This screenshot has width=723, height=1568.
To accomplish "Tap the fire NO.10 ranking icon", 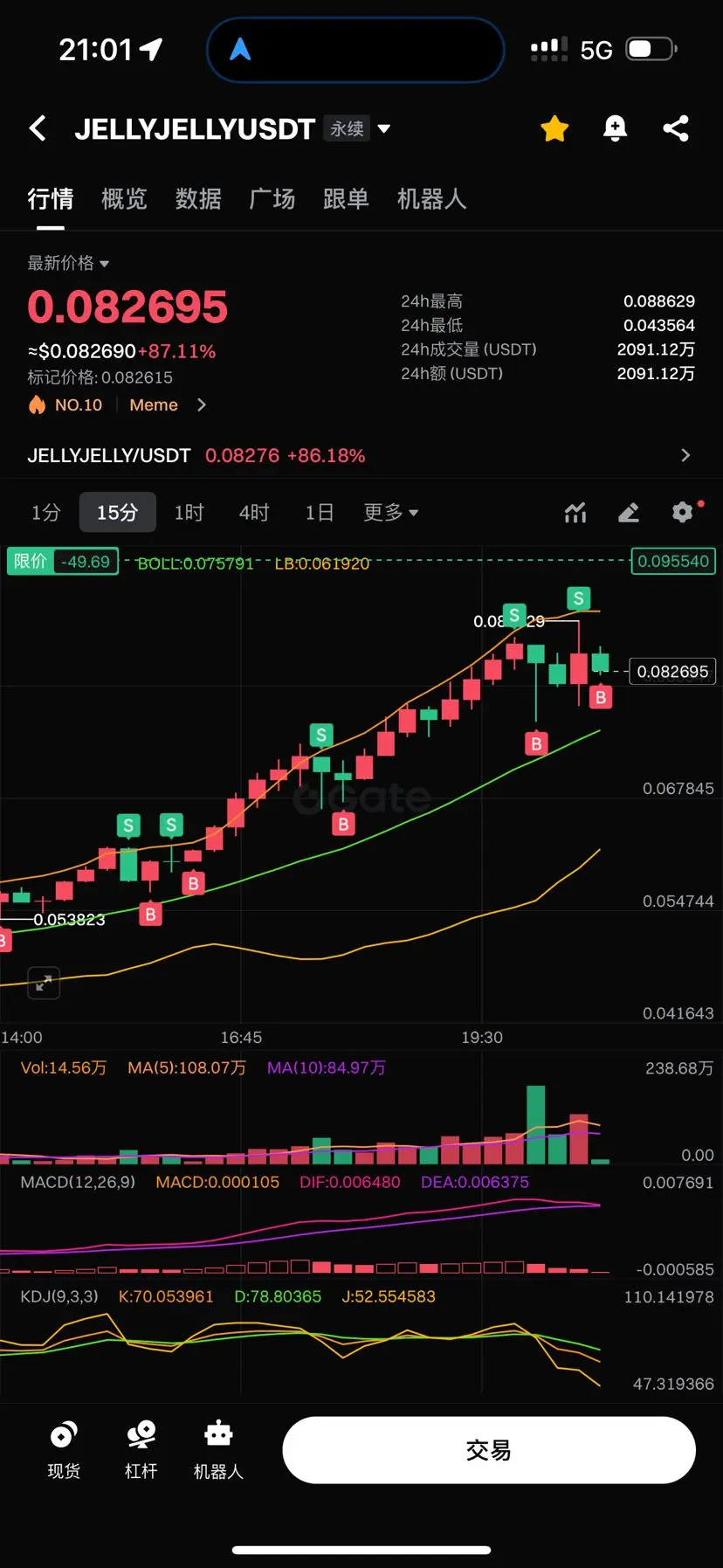I will tap(37, 404).
